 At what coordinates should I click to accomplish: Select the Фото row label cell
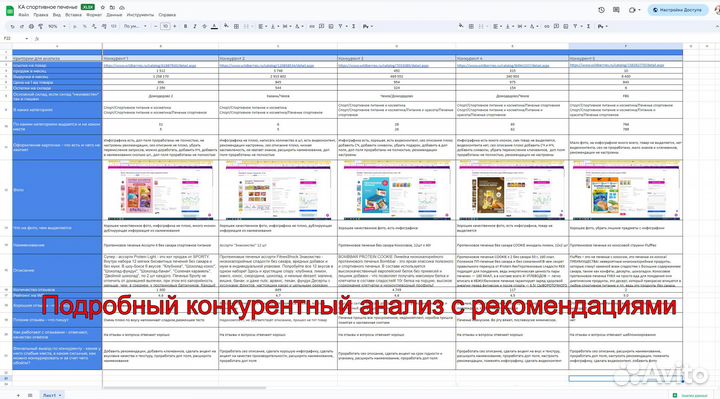(x=57, y=190)
